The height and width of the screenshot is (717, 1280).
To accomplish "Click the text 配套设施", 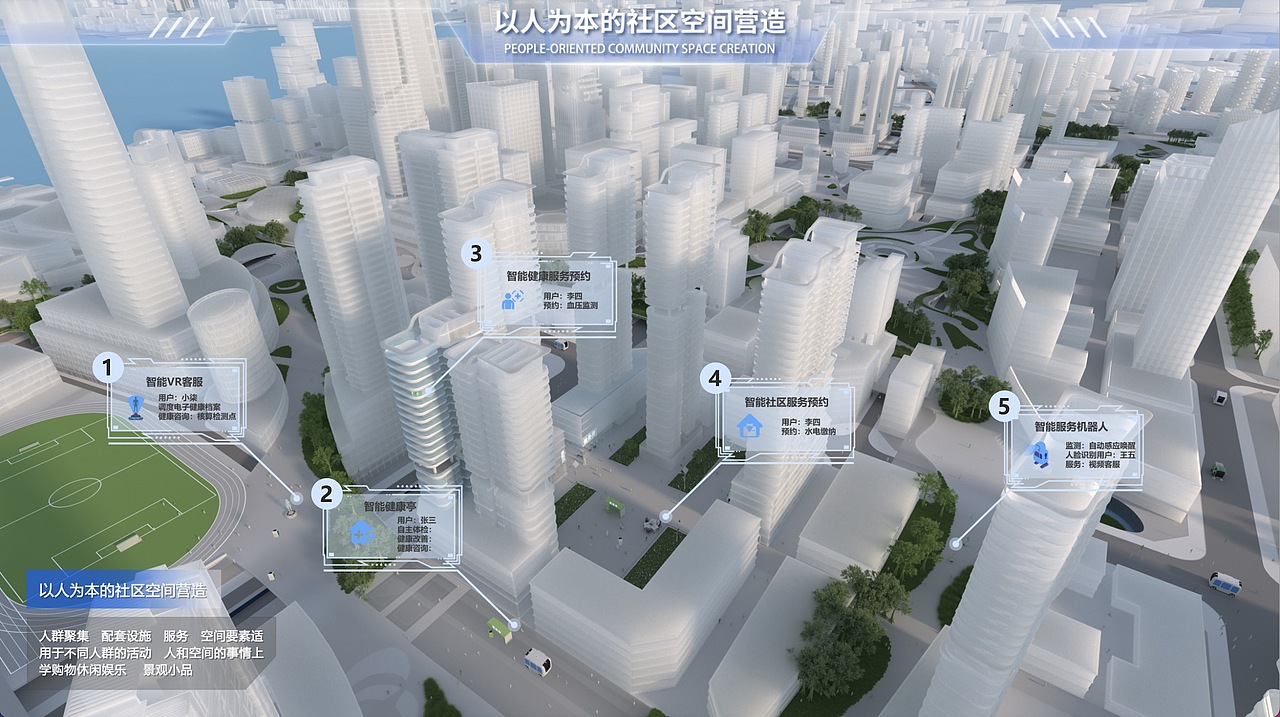I will 126,636.
